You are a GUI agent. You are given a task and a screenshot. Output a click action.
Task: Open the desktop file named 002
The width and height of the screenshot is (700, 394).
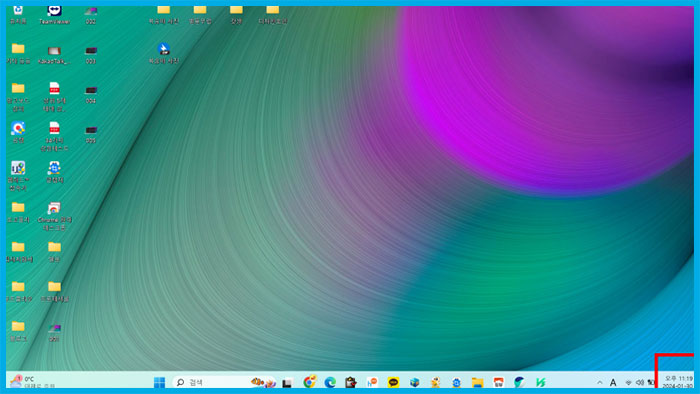[91, 14]
